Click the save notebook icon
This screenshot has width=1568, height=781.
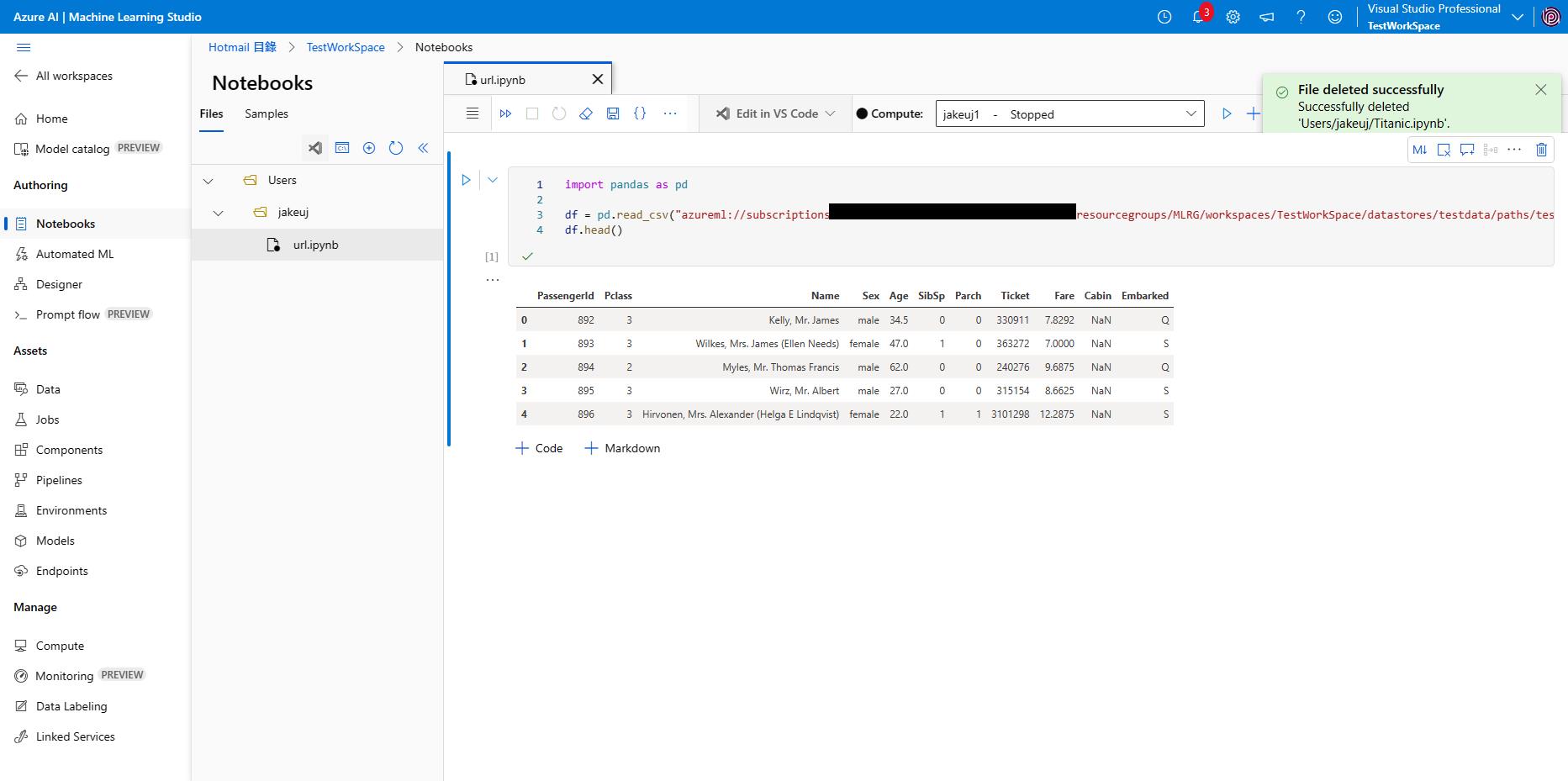coord(613,113)
